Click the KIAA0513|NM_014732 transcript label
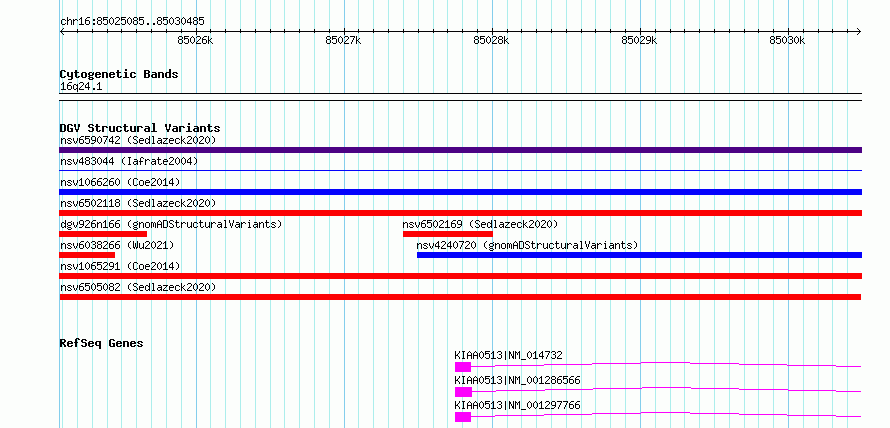Screen dimensions: 890x428 509,355
